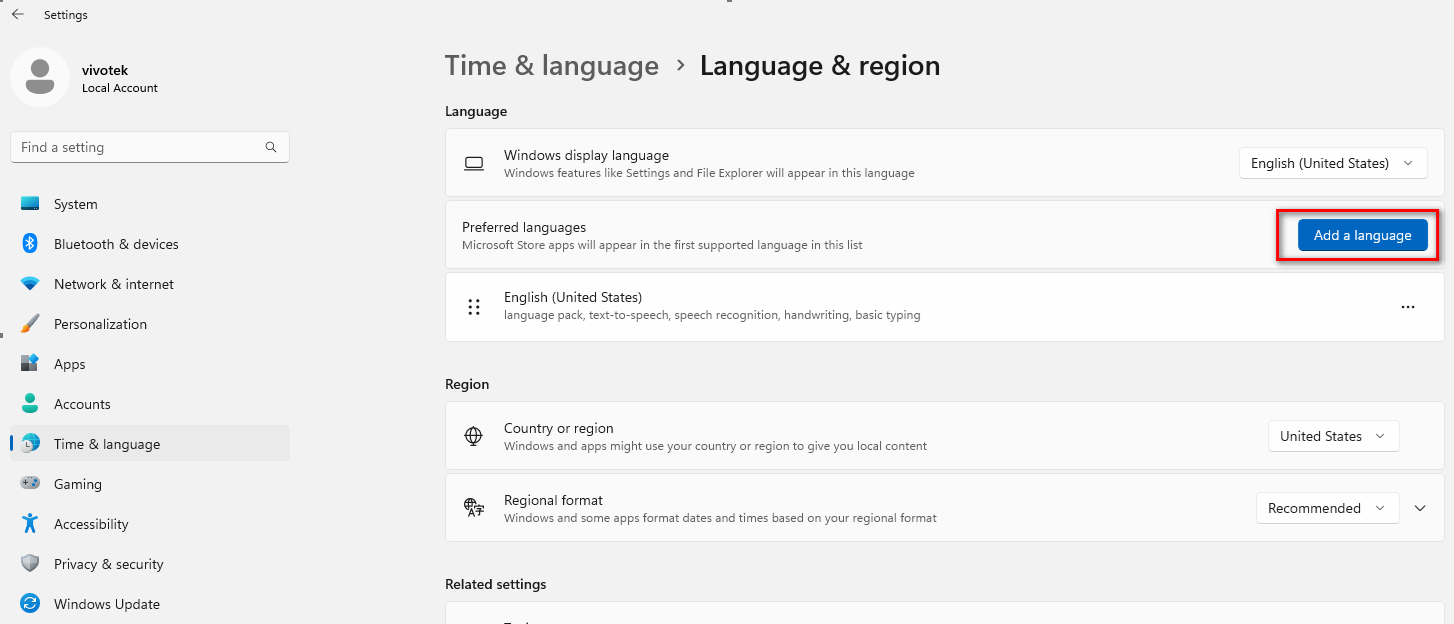Click the search magnifier icon
The image size is (1454, 624).
click(x=271, y=147)
